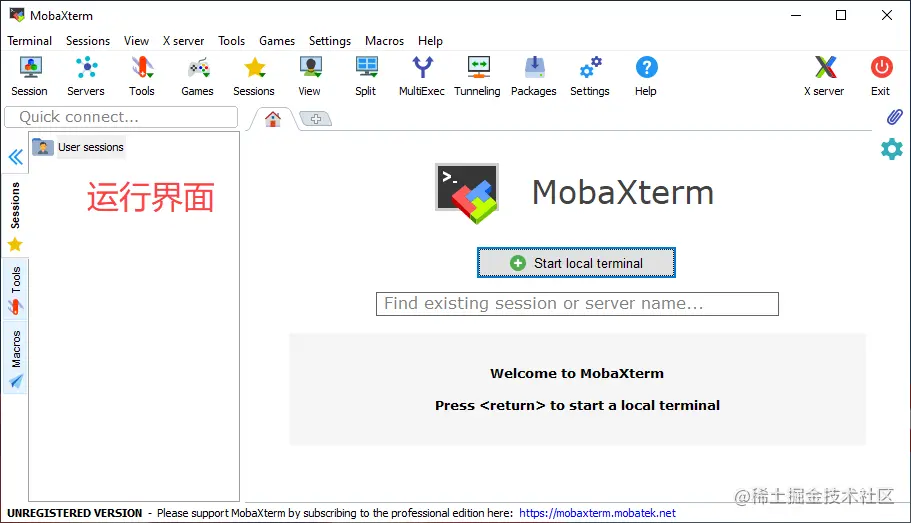
Task: Minimize the MobaXterm window
Action: (x=796, y=15)
